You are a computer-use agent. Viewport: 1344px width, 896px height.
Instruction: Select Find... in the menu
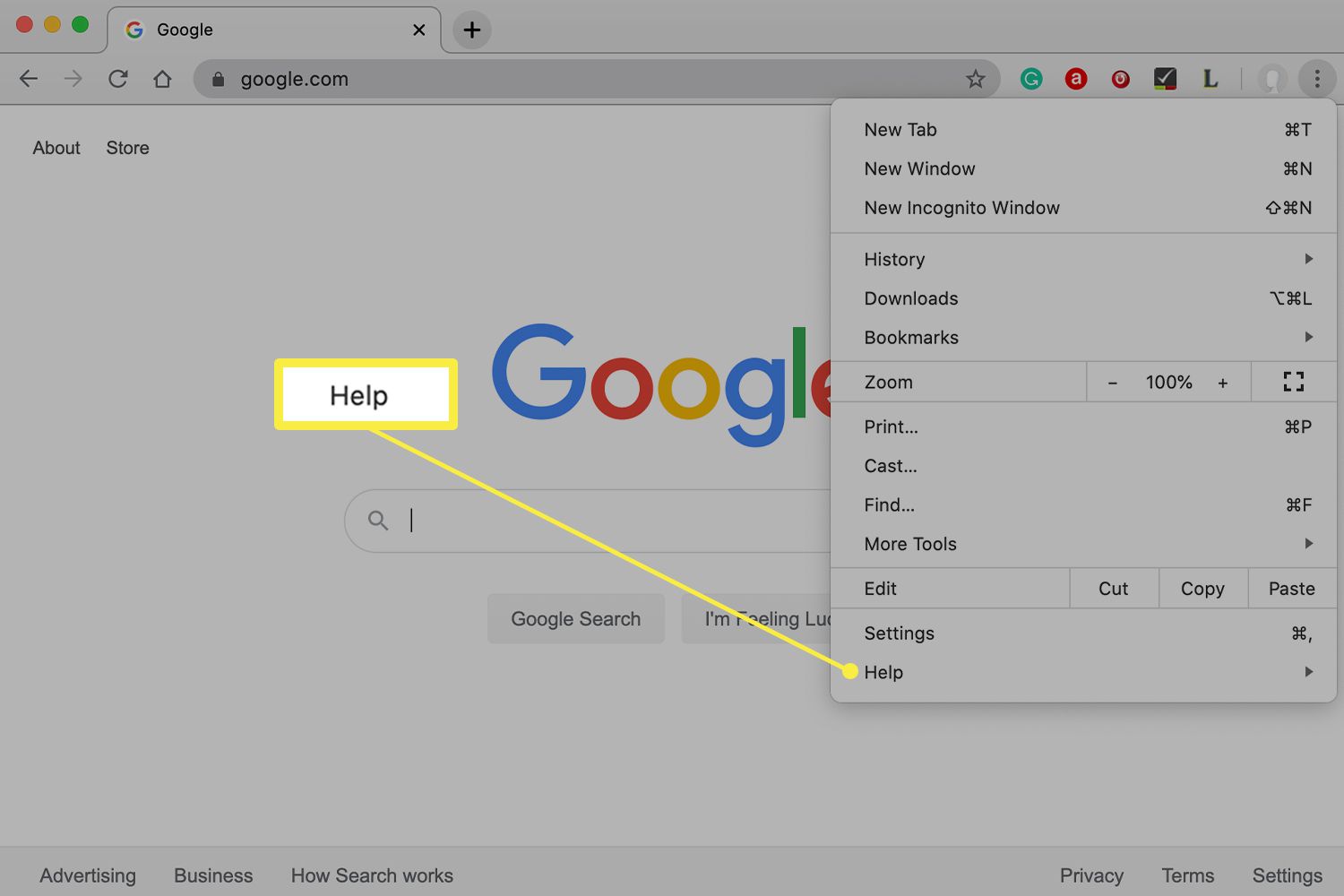click(x=1083, y=504)
